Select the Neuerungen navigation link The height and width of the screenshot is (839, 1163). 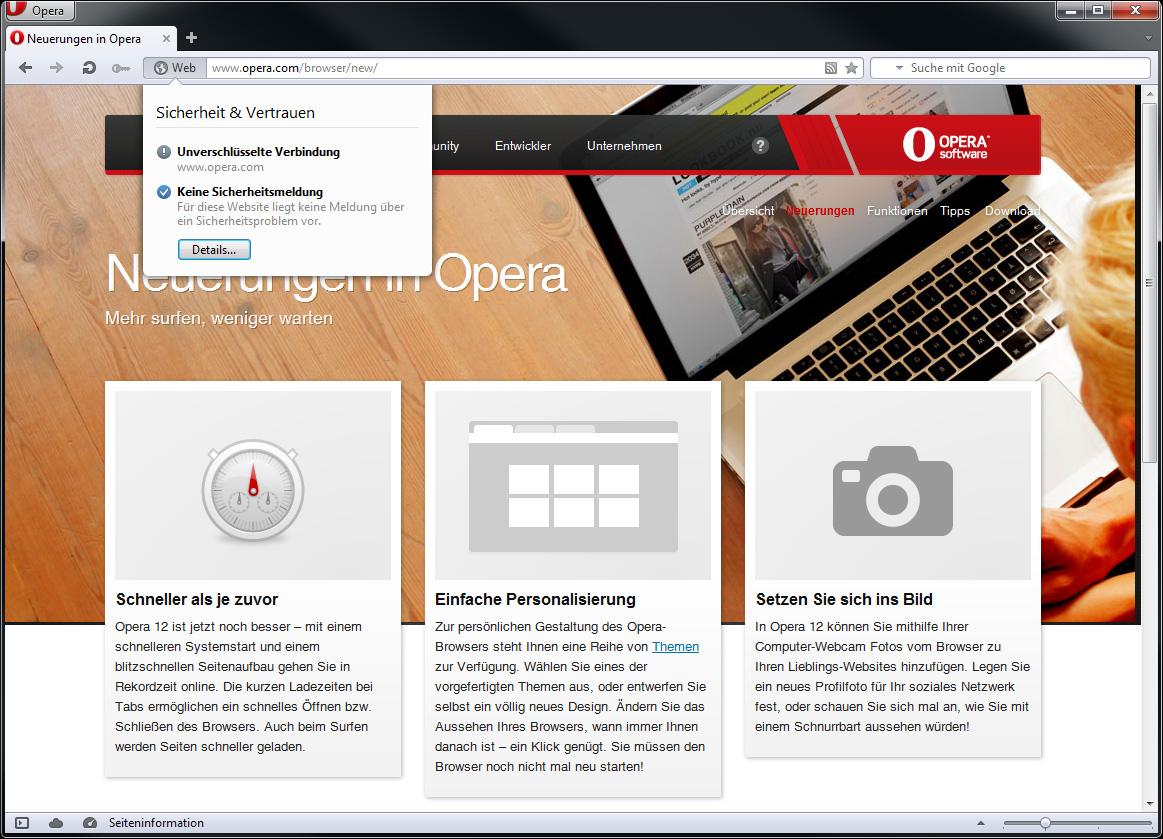point(820,211)
